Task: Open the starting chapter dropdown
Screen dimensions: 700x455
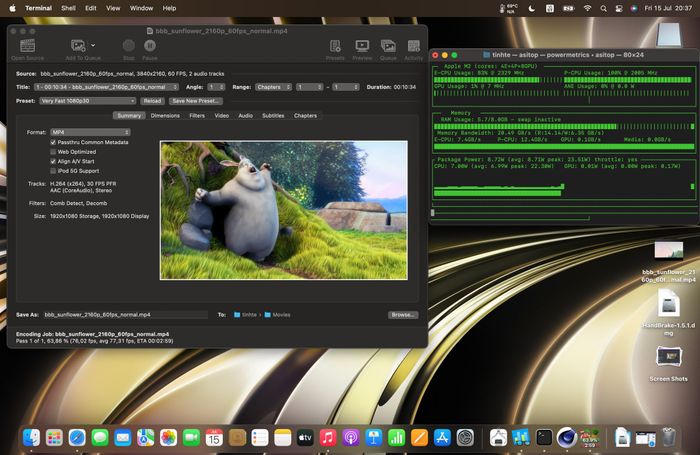Action: tap(309, 87)
